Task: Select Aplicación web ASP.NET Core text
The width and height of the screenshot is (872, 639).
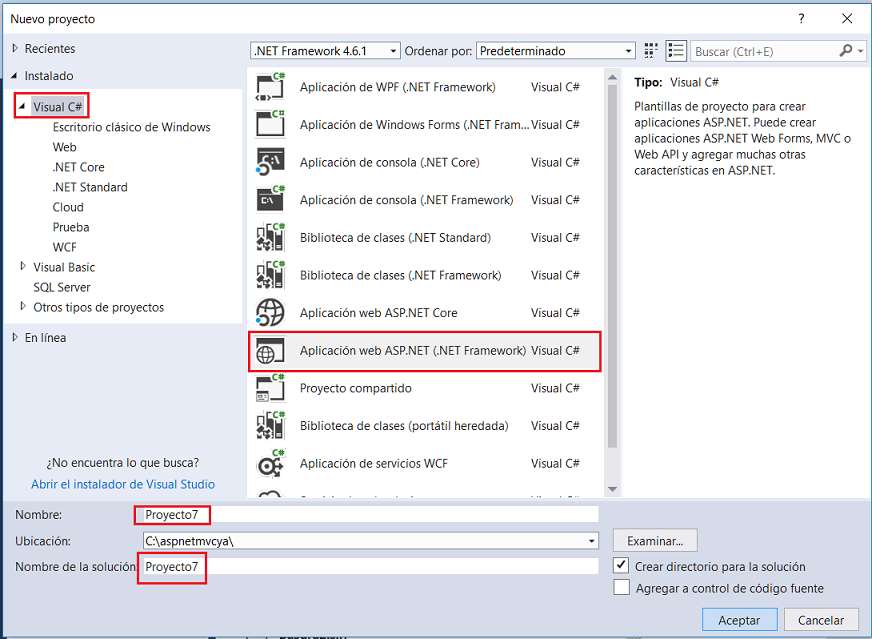Action: 378,313
